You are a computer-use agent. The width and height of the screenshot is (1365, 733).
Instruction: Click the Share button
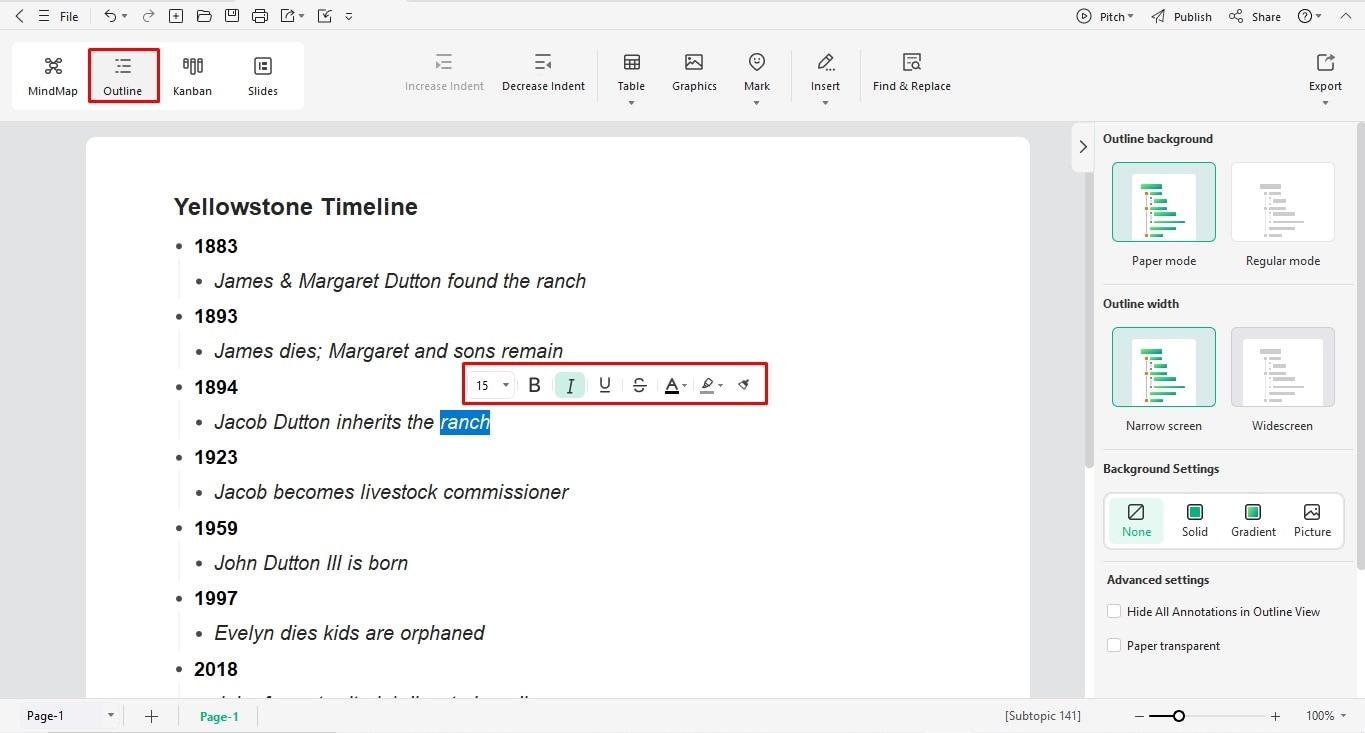click(1255, 16)
